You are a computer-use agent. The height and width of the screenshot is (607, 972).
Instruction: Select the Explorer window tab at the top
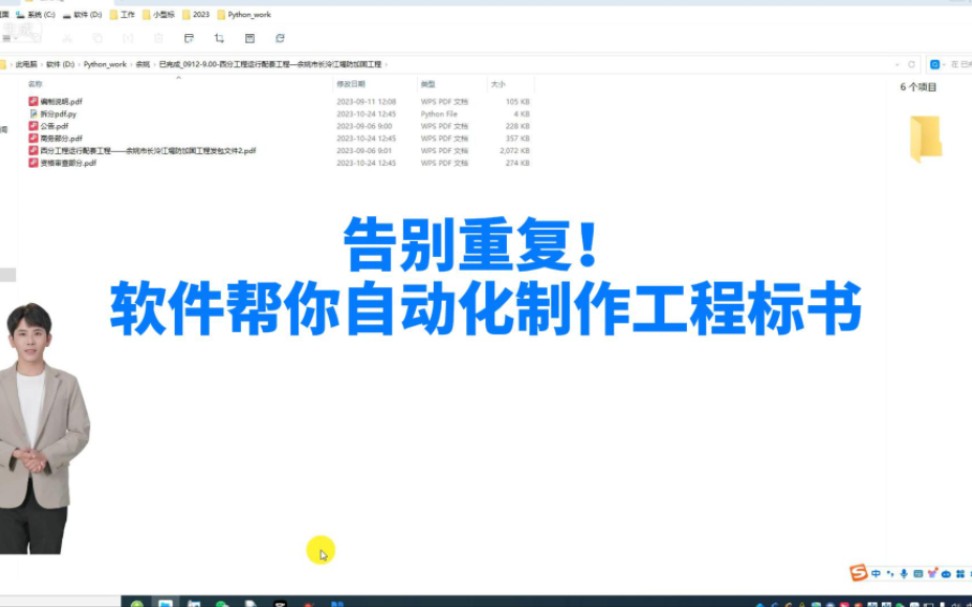coord(60,4)
